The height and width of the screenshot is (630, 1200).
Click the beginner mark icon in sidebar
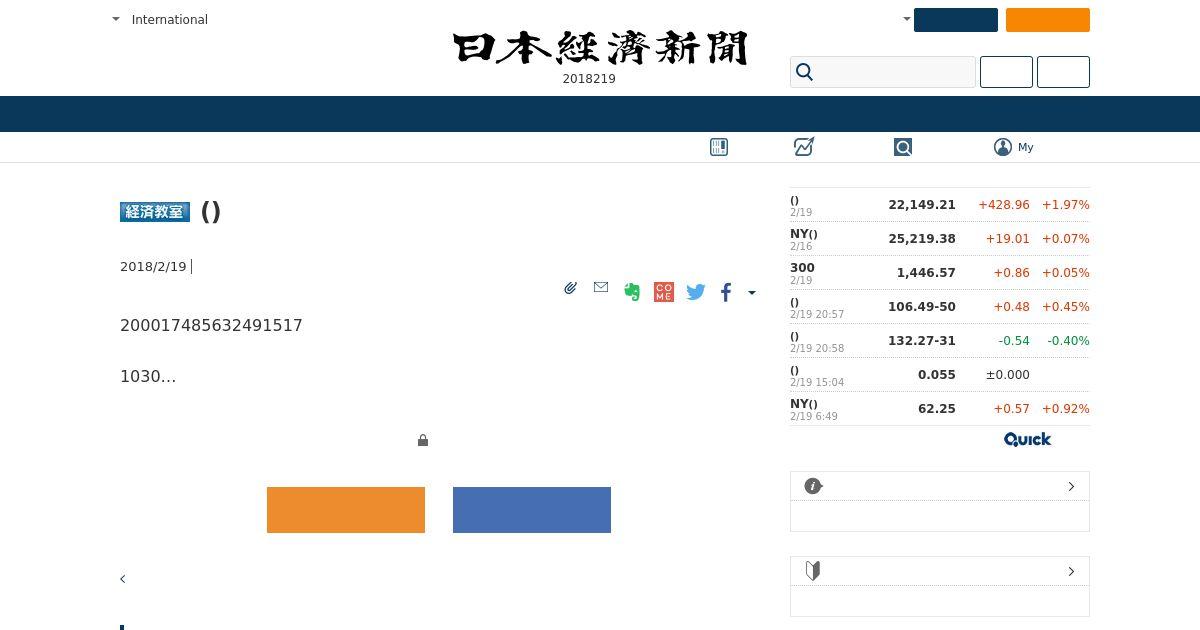tap(813, 571)
